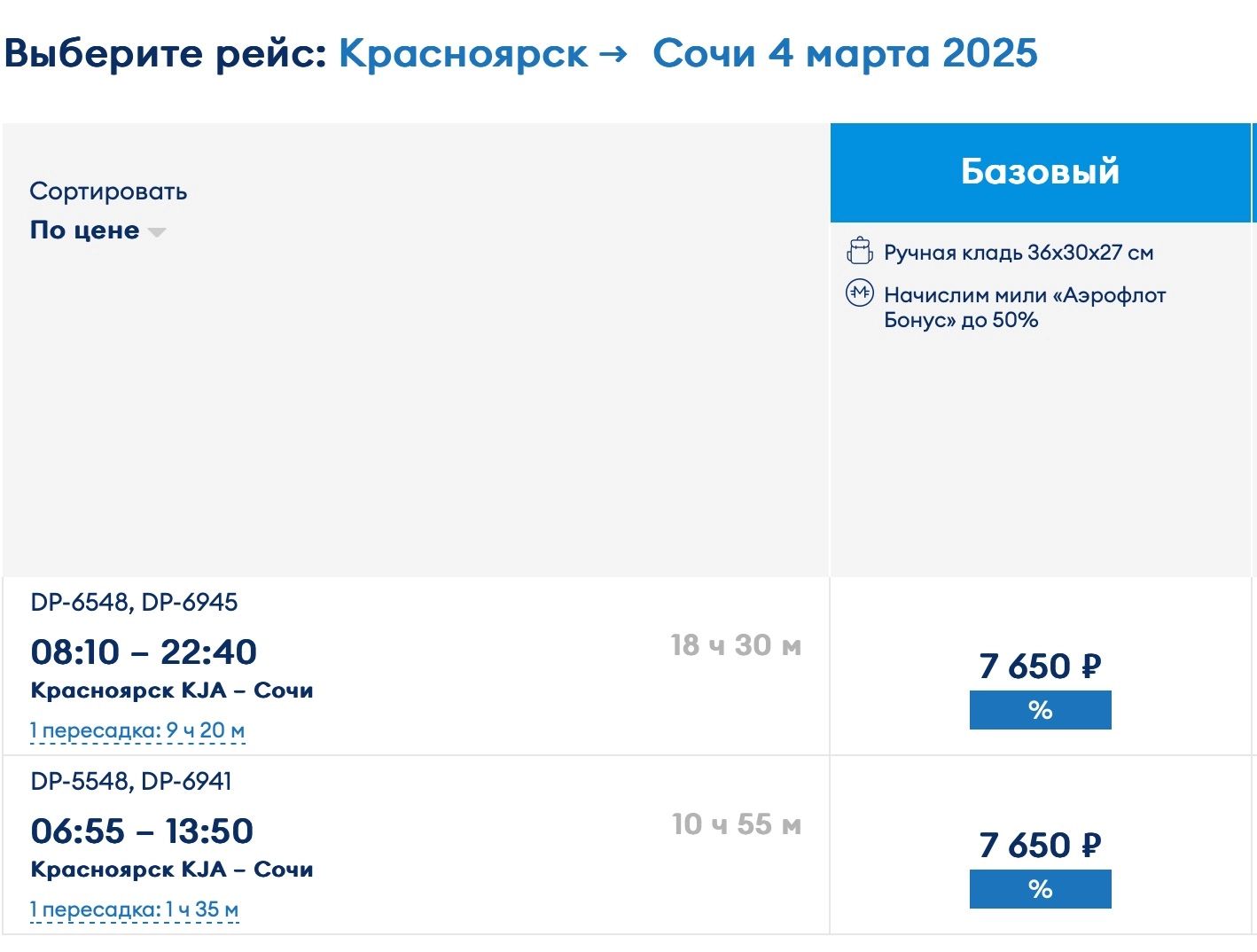Select 7 650 ₽ price for 06:55 flight

click(1040, 845)
